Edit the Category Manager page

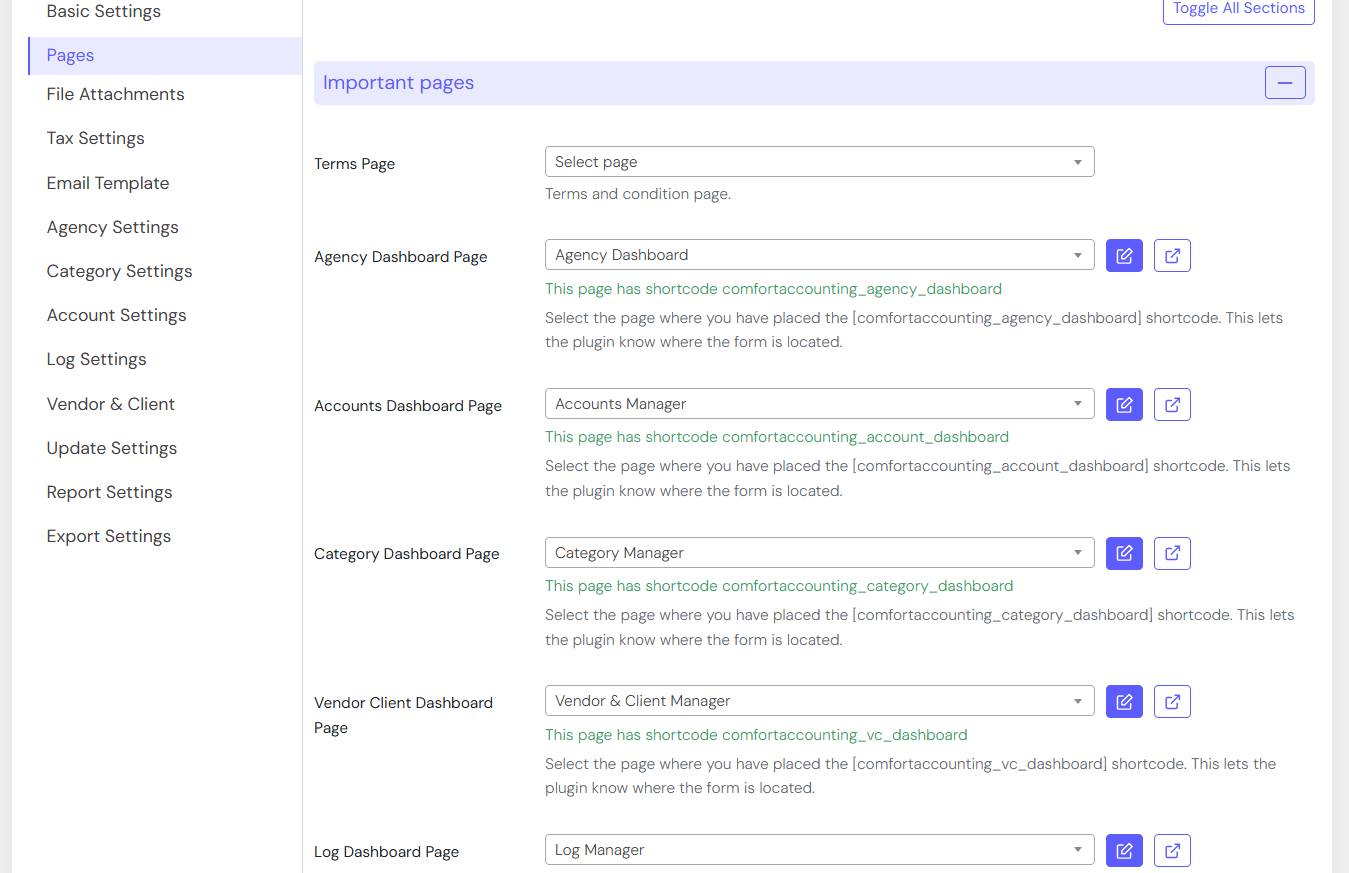(1124, 553)
